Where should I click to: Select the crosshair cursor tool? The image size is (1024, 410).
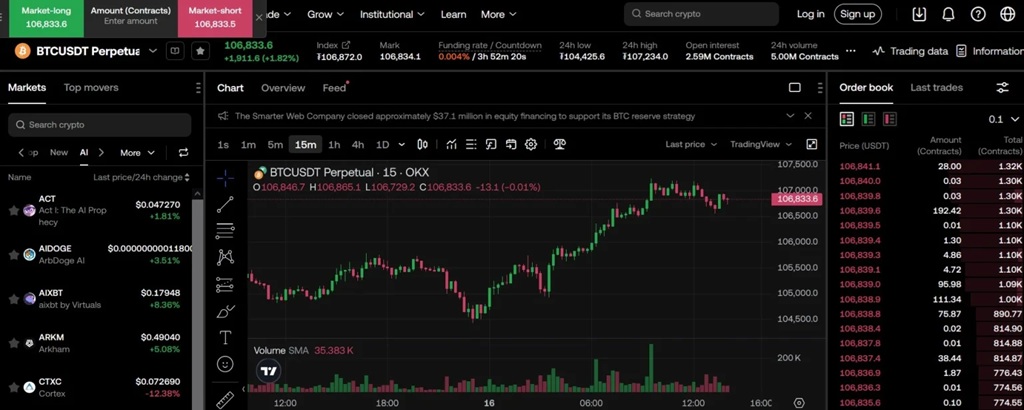[x=225, y=178]
